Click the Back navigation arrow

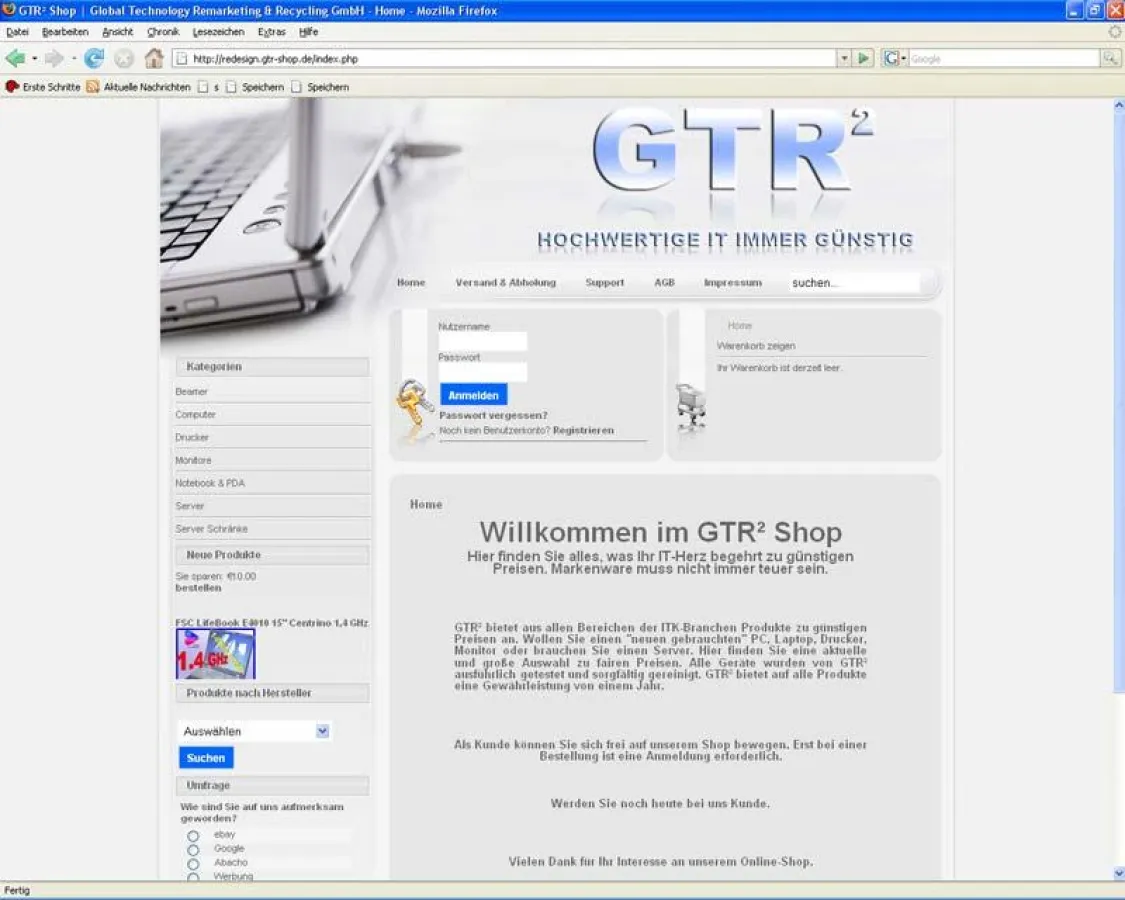[15, 57]
